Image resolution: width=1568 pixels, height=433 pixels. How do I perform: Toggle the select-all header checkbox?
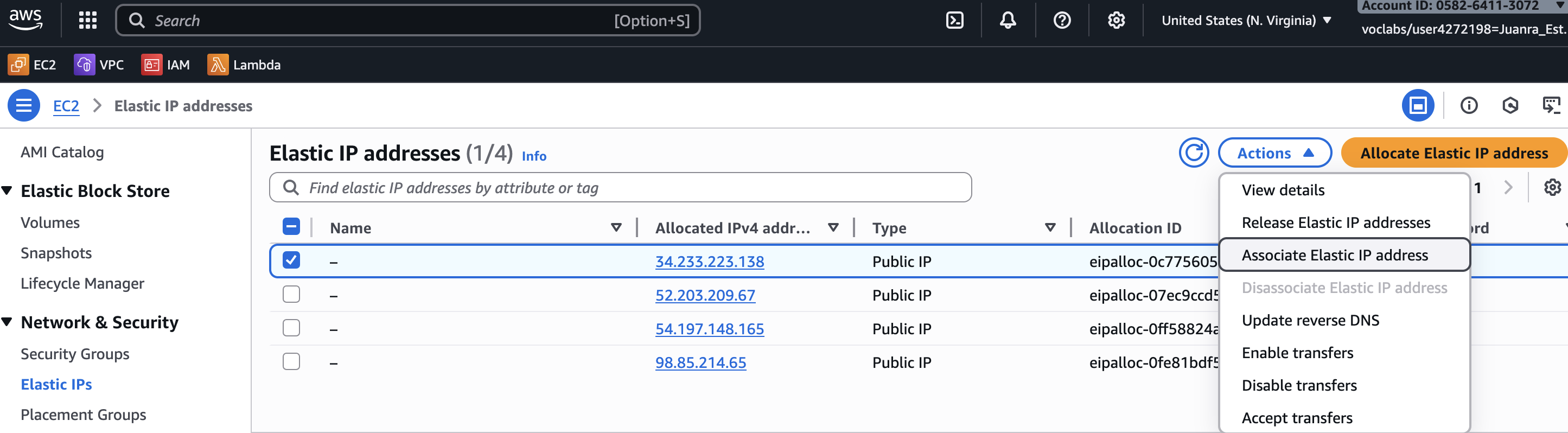(291, 227)
